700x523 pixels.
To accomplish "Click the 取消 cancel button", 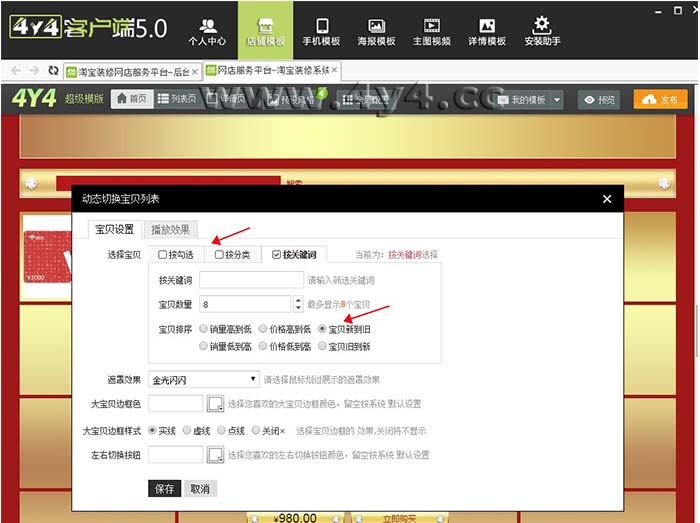I will 200,488.
